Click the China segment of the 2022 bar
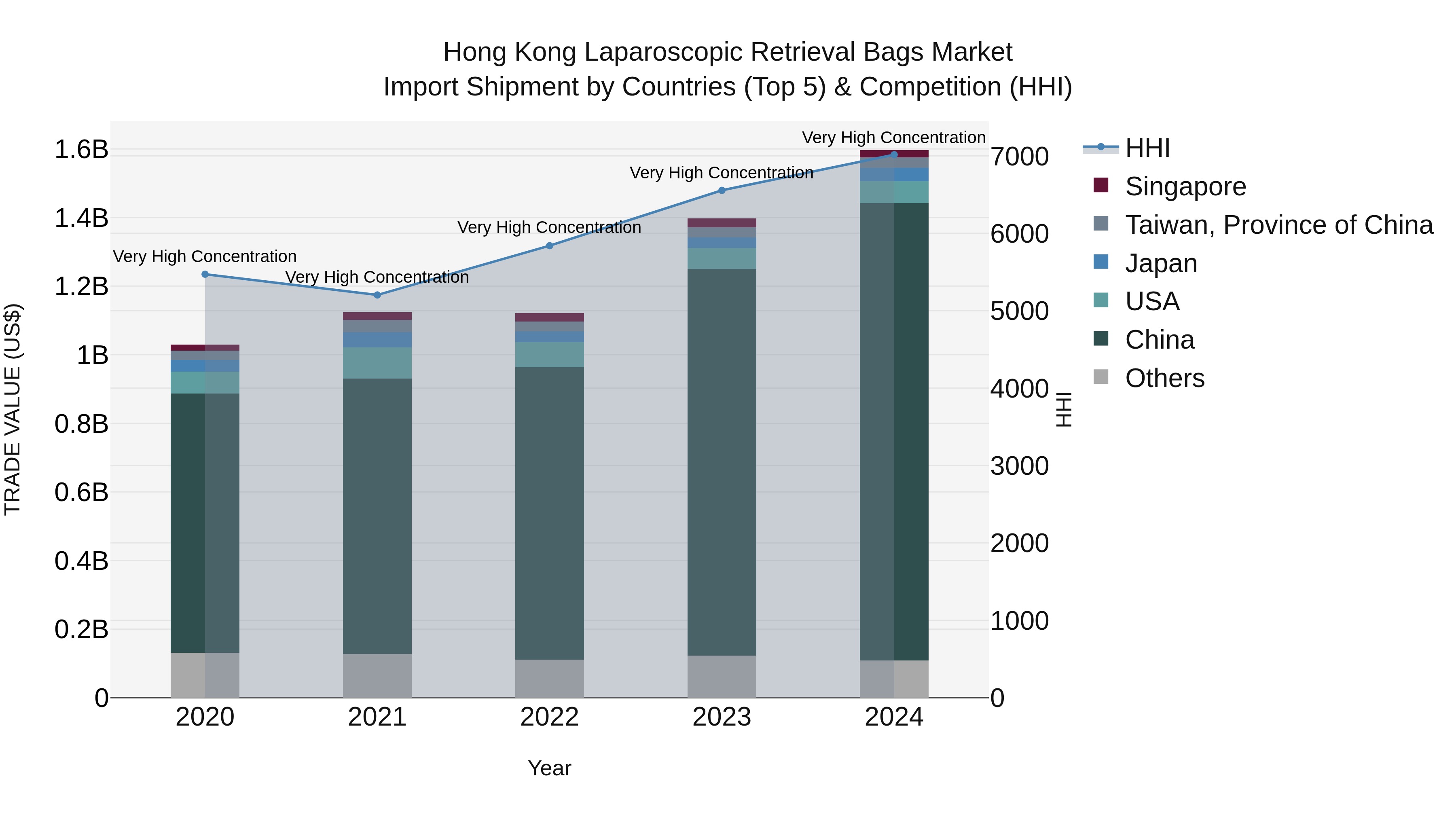 click(549, 513)
